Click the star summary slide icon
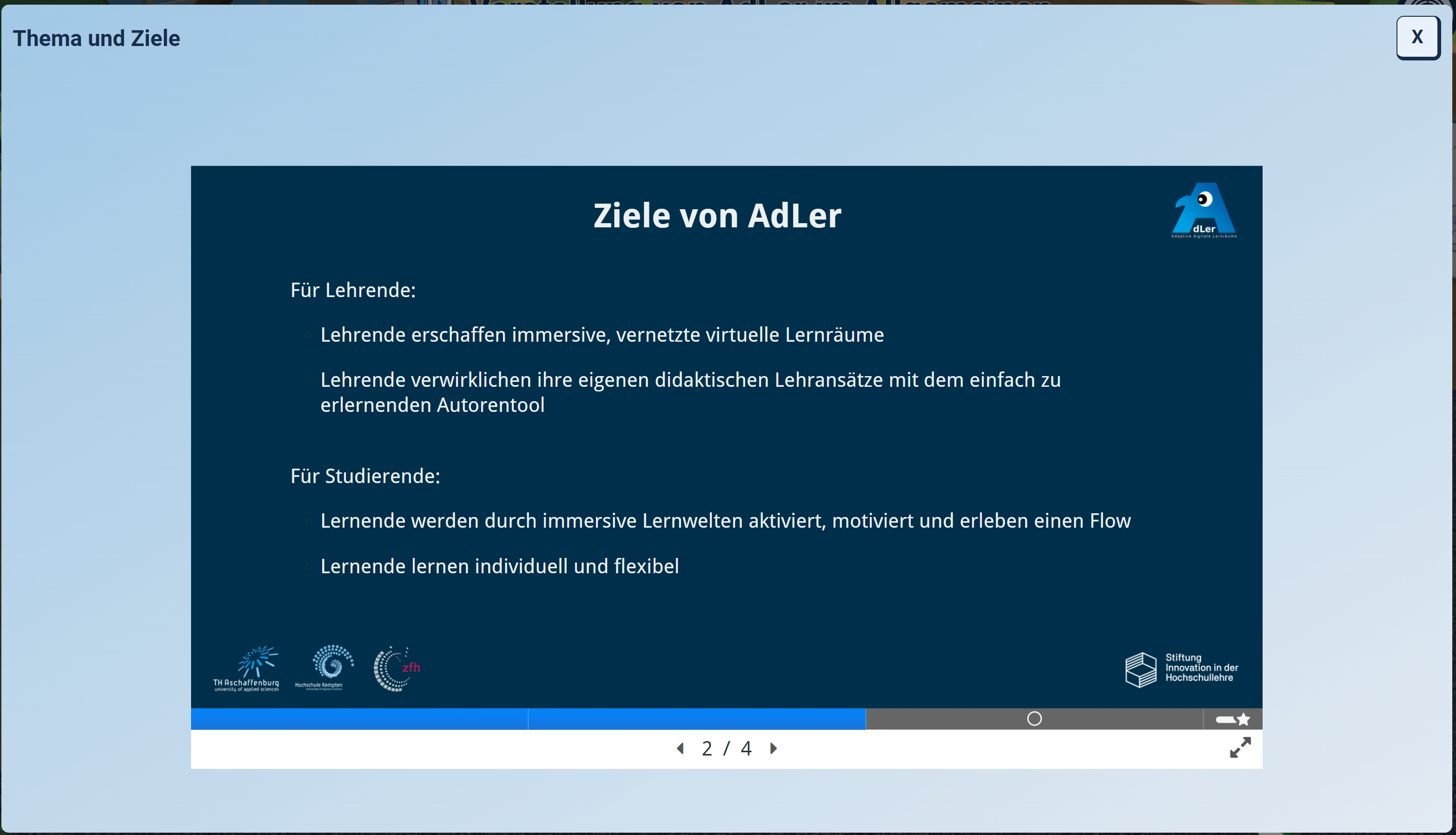Viewport: 1456px width, 835px height. tap(1243, 719)
